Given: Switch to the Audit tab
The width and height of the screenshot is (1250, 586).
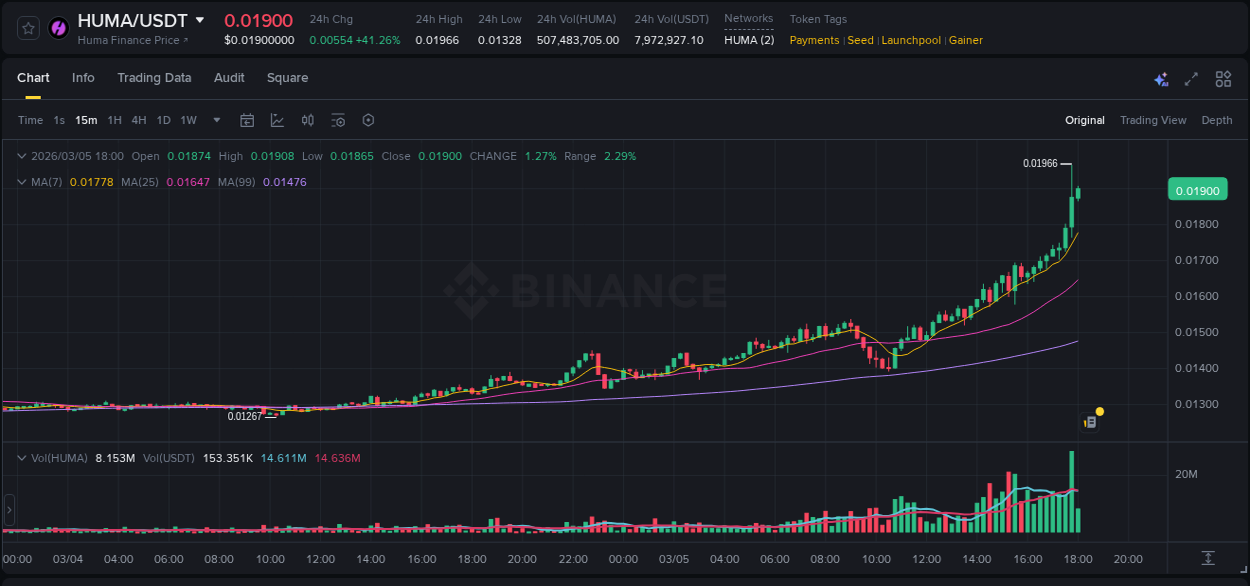Looking at the screenshot, I should 229,78.
